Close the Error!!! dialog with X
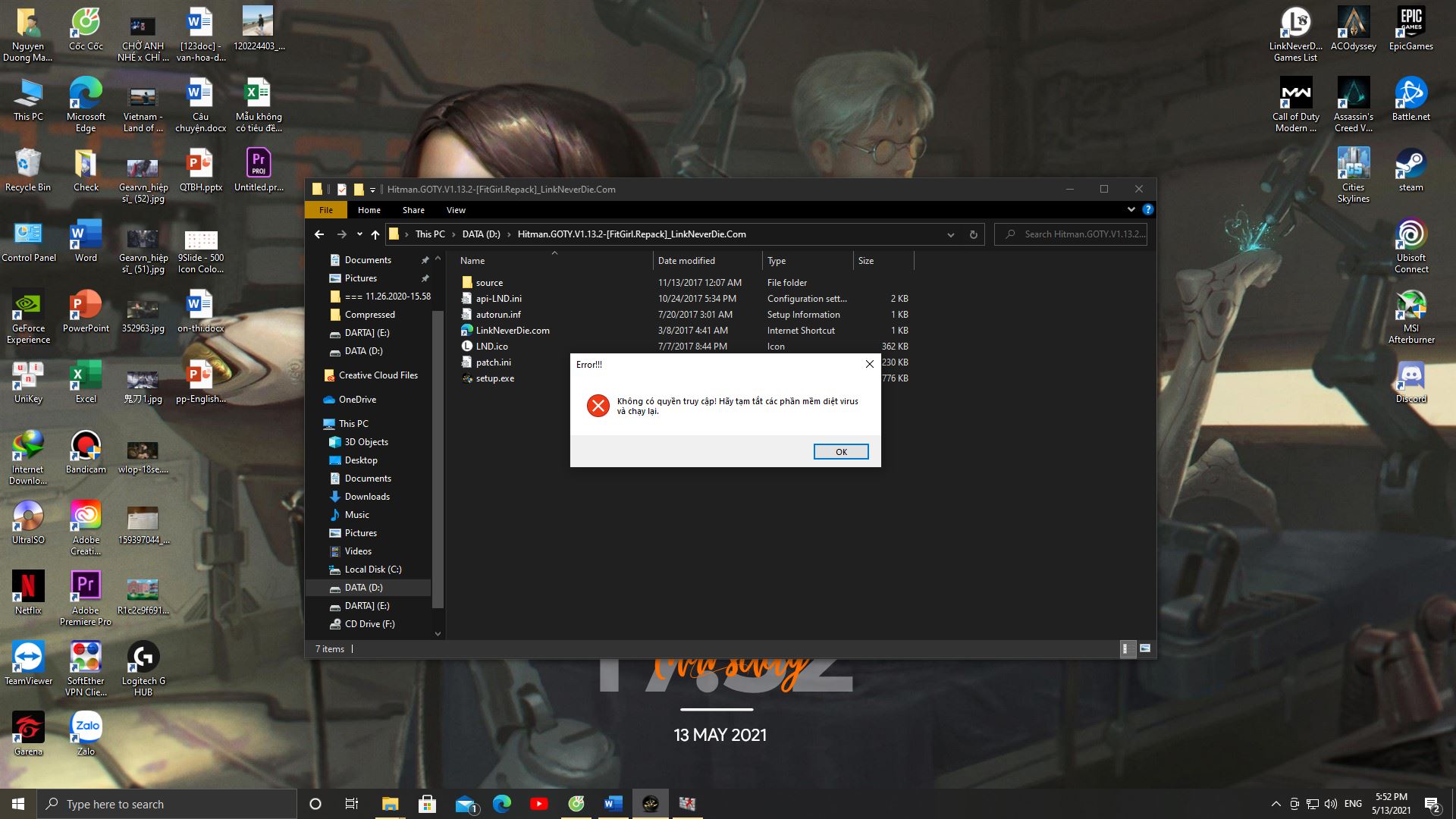Image resolution: width=1456 pixels, height=819 pixels. tap(869, 364)
